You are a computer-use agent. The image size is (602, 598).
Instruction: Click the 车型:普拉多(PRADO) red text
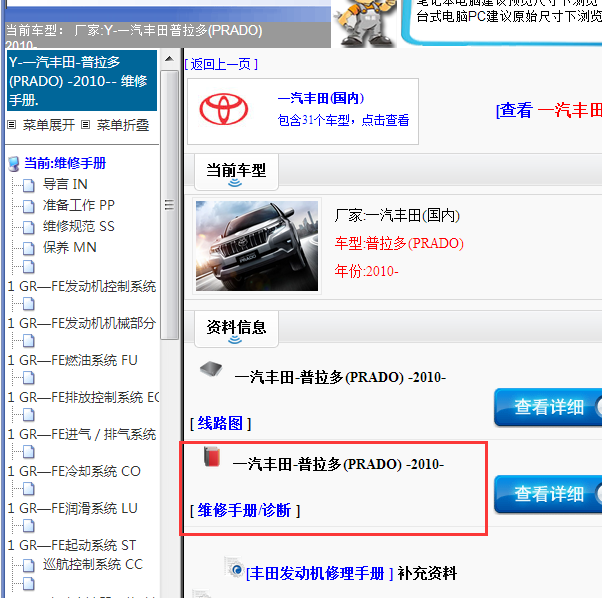[399, 243]
